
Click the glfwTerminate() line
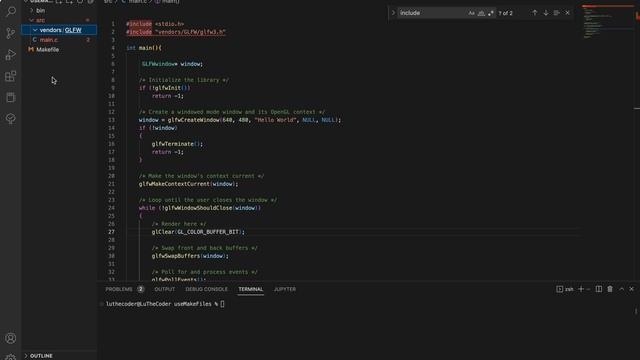(177, 144)
